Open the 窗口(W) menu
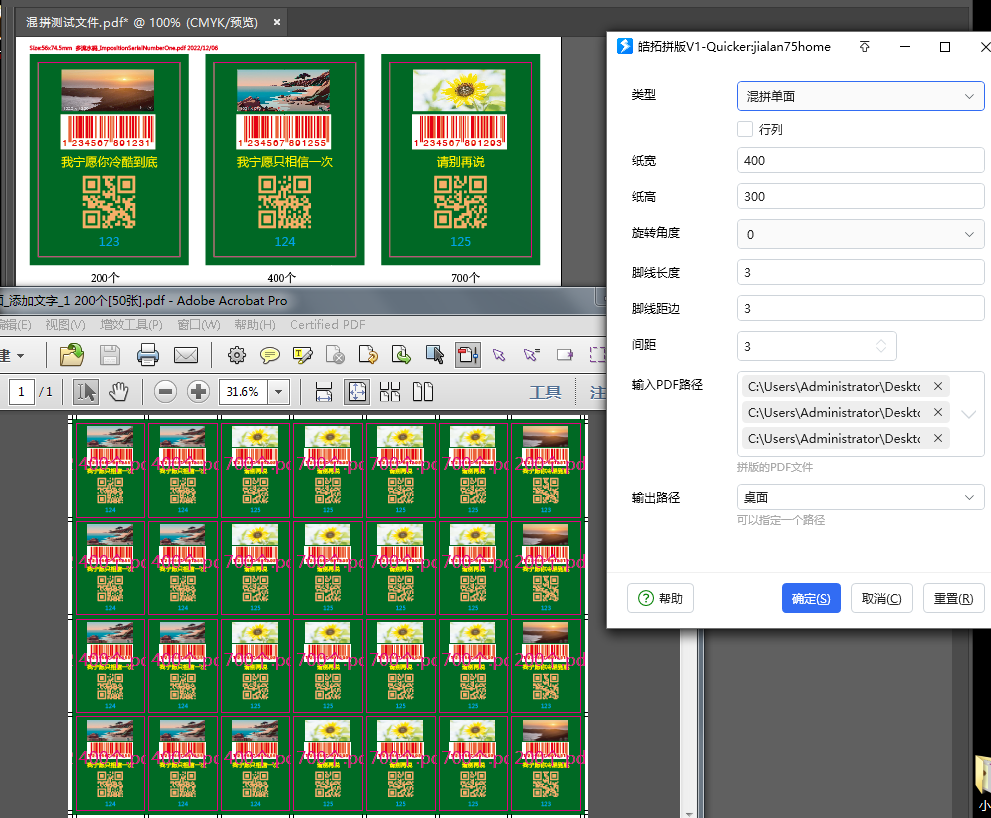 (x=199, y=325)
